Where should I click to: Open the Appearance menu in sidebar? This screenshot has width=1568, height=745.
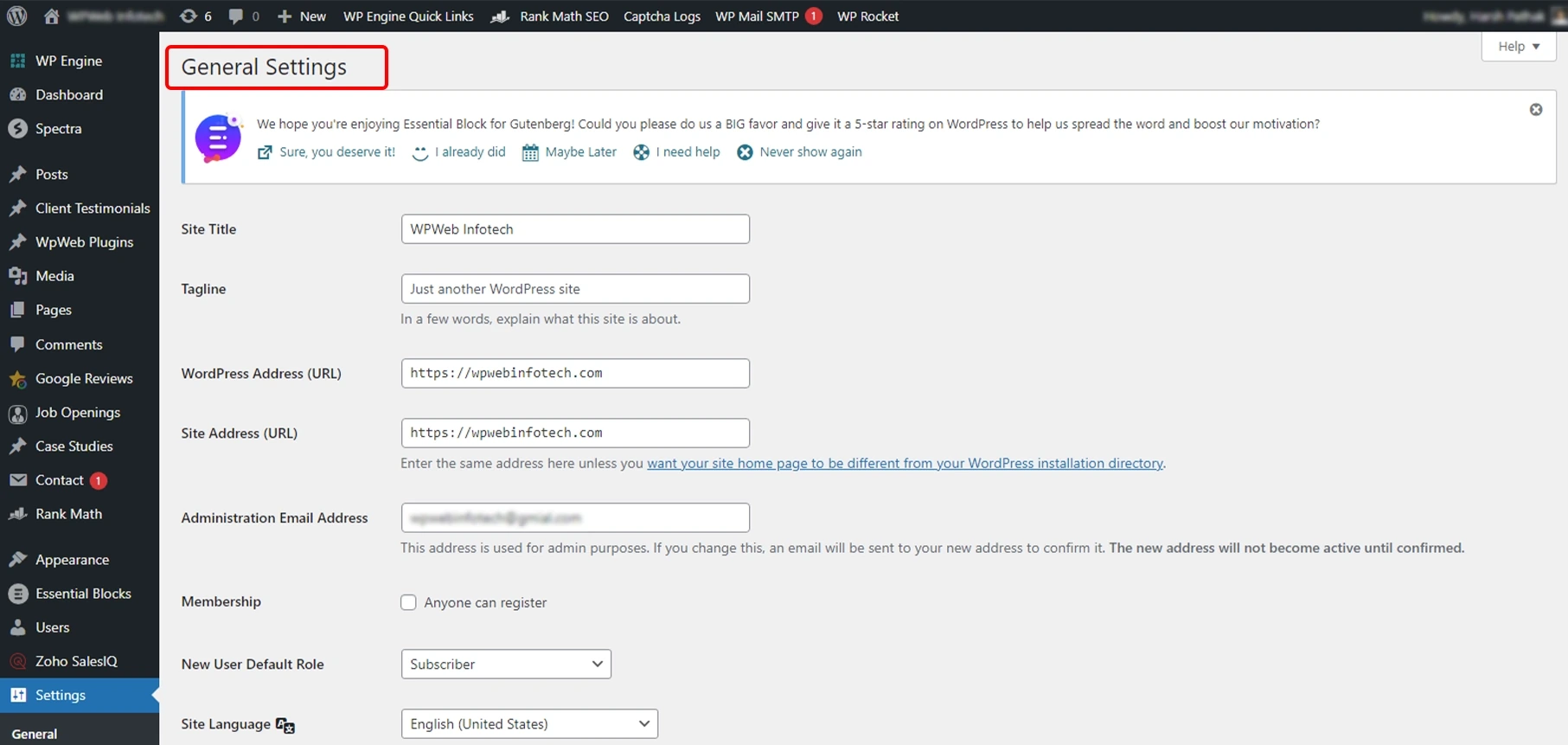pos(72,560)
